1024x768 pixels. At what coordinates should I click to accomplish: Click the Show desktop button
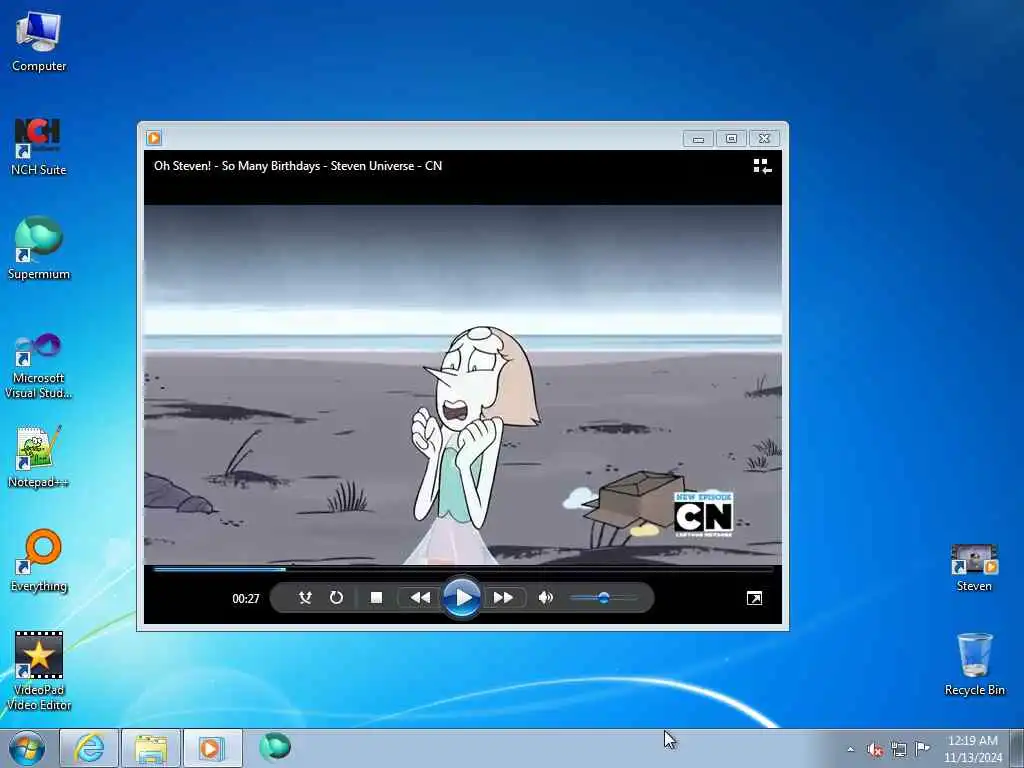(x=1017, y=749)
